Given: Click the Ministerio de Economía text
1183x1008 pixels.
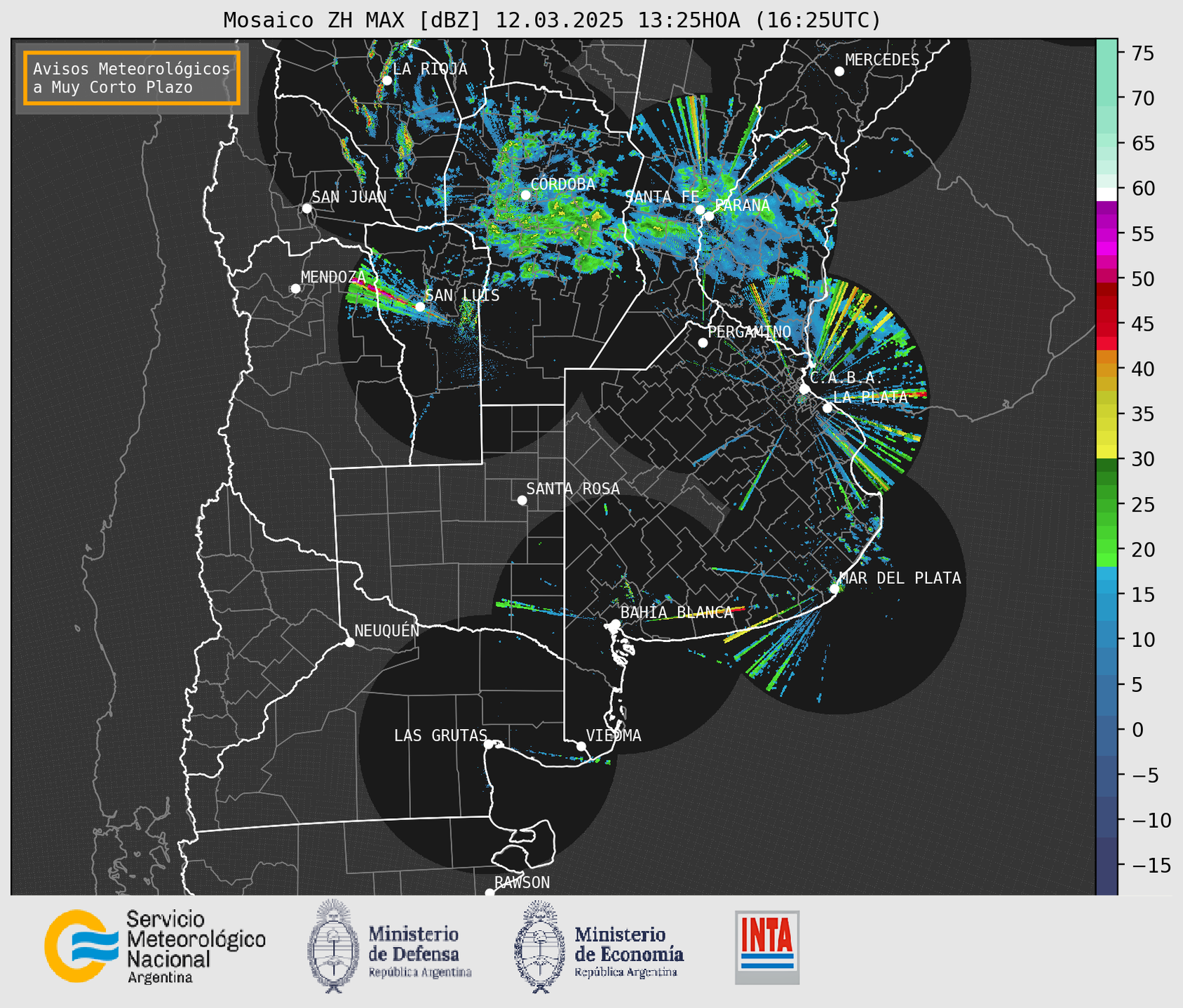Looking at the screenshot, I should click(x=629, y=952).
